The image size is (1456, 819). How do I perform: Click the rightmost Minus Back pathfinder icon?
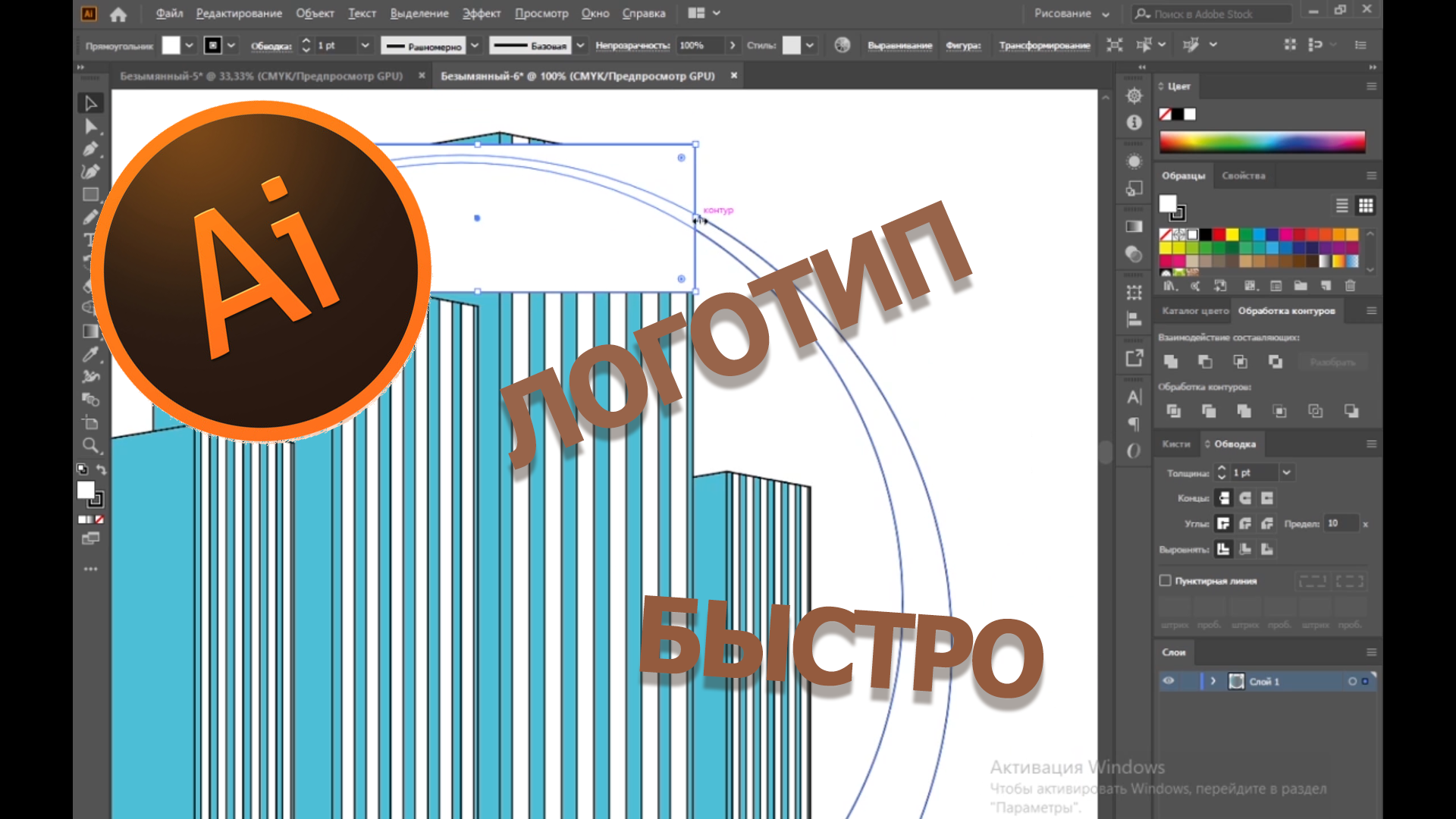click(x=1351, y=411)
